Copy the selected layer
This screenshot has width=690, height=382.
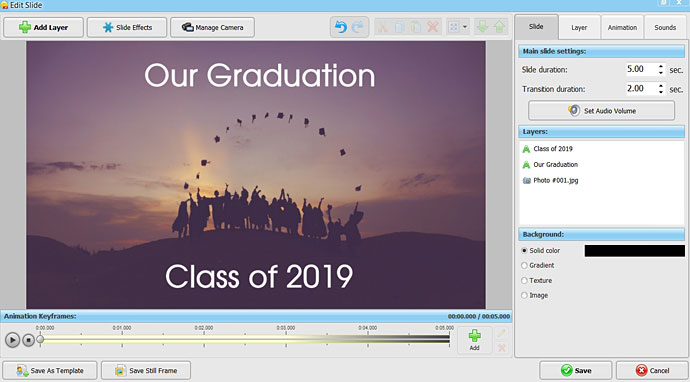point(400,27)
